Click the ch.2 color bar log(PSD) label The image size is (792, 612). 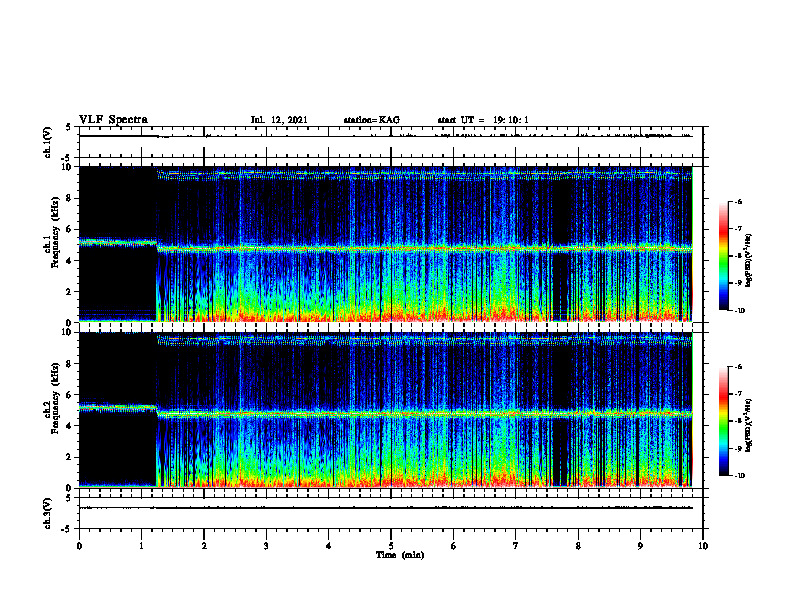(x=749, y=425)
